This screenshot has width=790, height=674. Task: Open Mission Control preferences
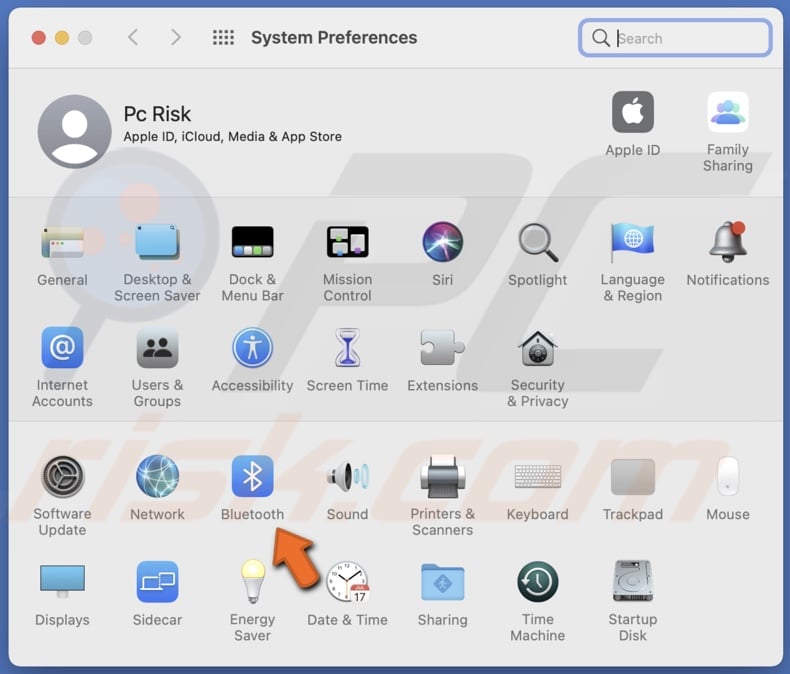point(347,243)
